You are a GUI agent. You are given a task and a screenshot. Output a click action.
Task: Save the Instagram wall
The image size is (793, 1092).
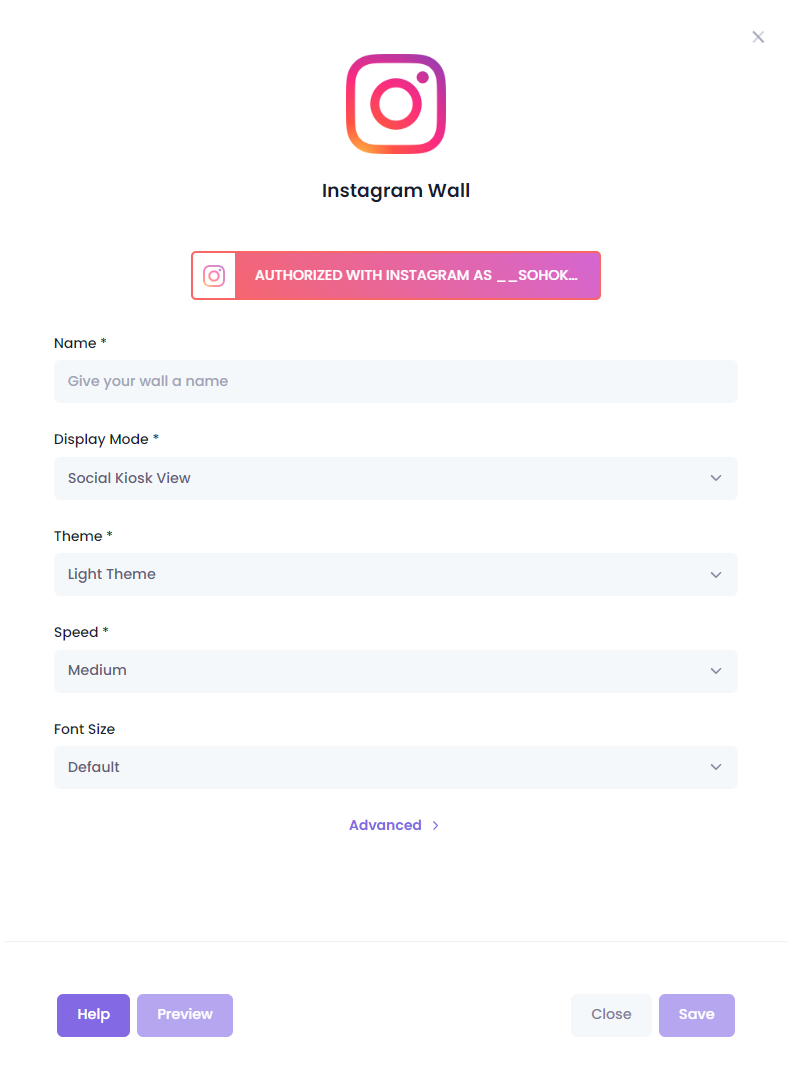(696, 1015)
